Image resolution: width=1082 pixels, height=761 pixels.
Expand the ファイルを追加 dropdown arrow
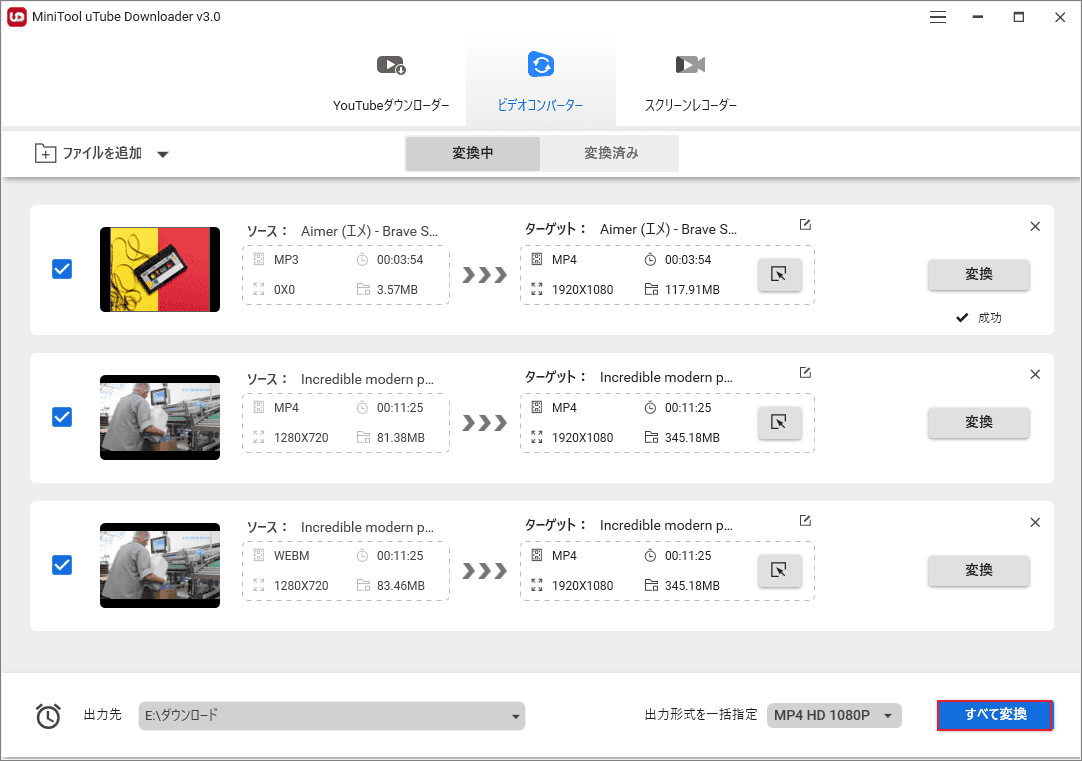click(x=163, y=155)
